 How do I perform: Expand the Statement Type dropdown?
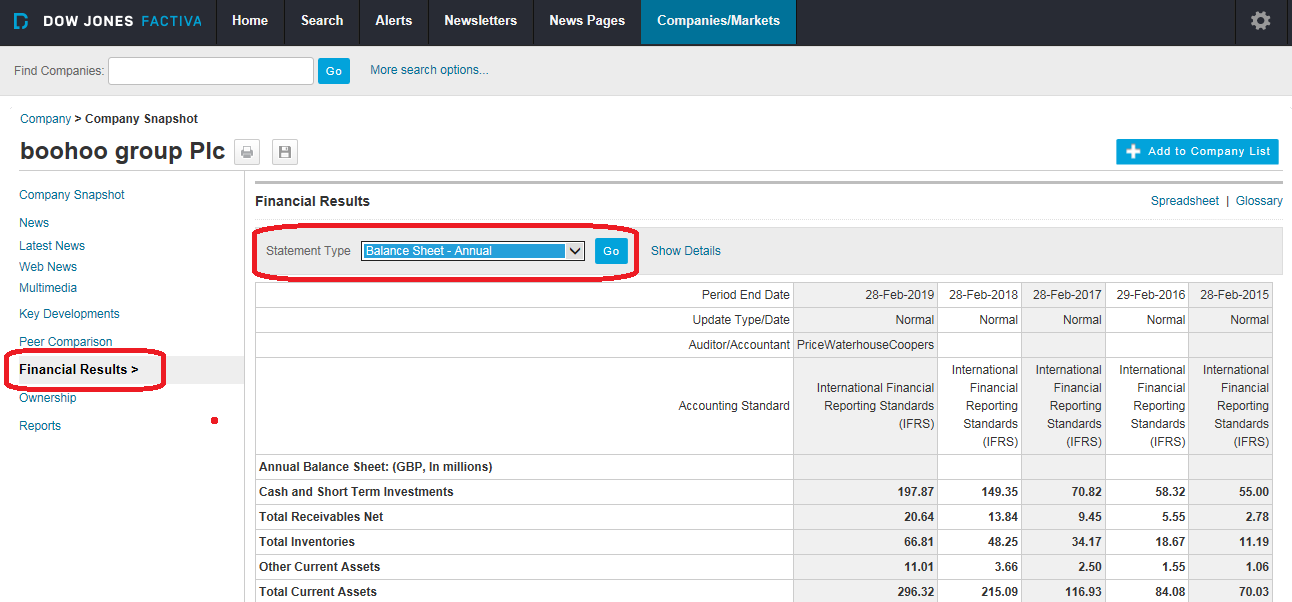574,251
